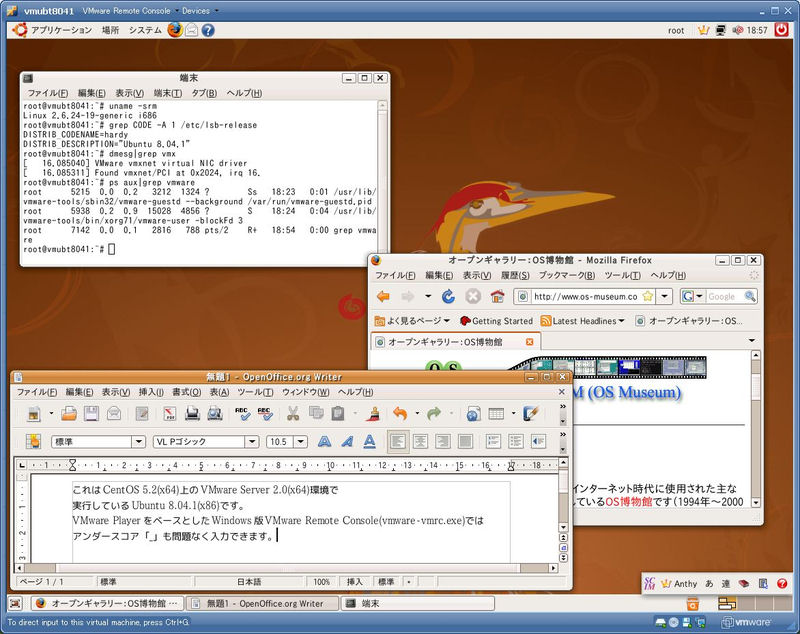The image size is (800, 634).
Task: Toggle centered alignment in Writer
Action: (420, 442)
